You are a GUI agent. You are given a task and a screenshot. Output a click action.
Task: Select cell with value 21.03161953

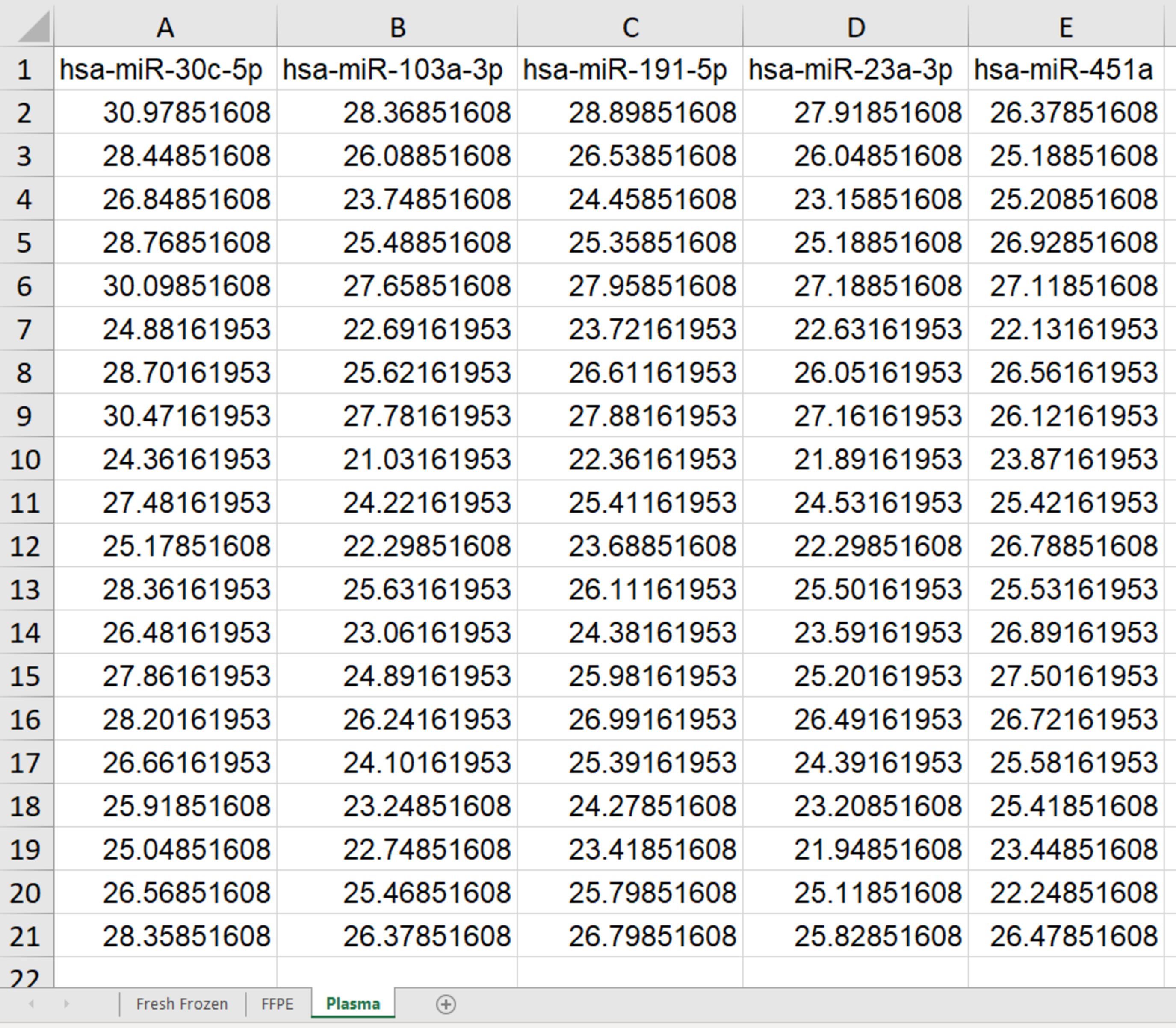(397, 459)
